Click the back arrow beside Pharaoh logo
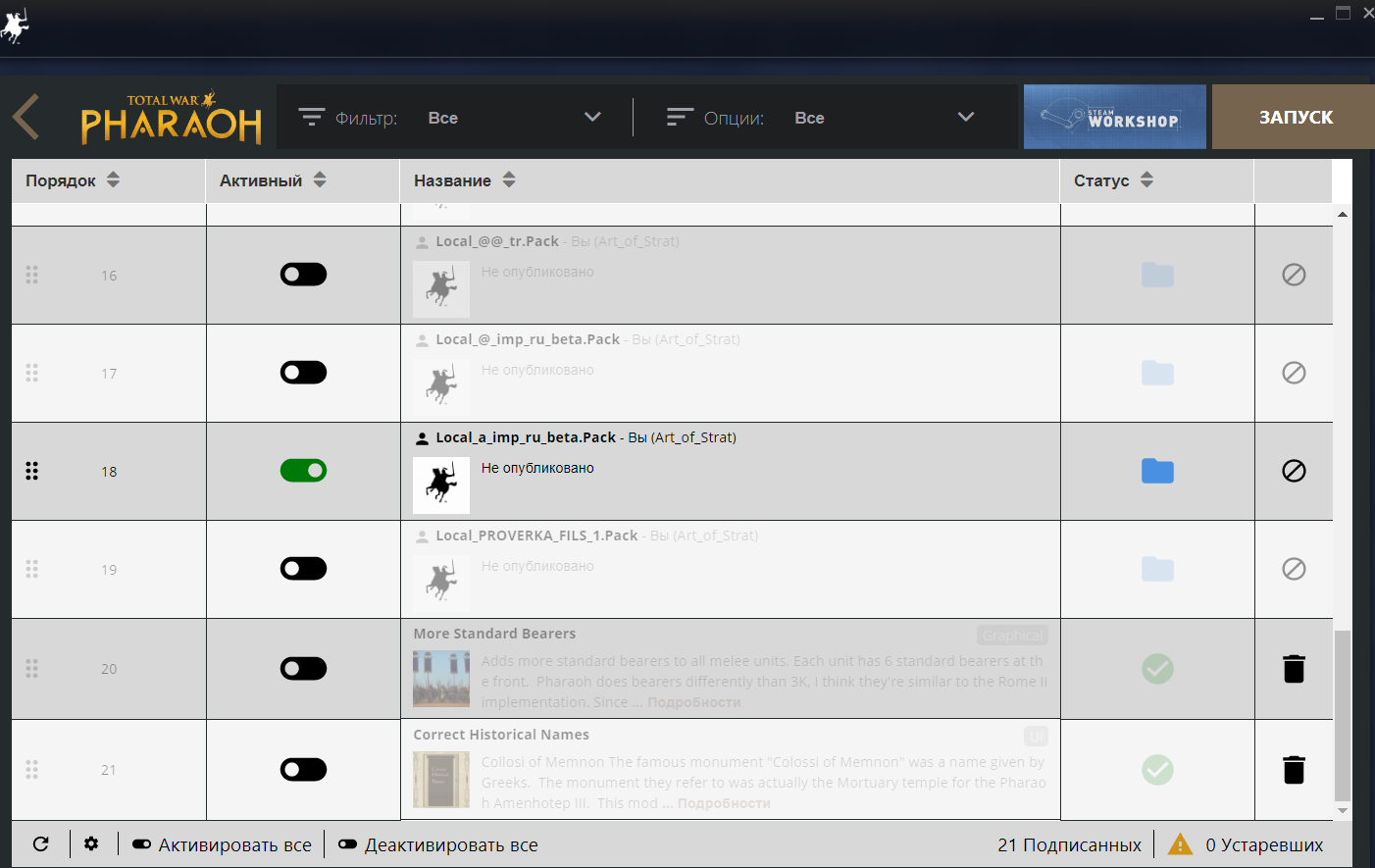The image size is (1375, 868). pyautogui.click(x=26, y=118)
